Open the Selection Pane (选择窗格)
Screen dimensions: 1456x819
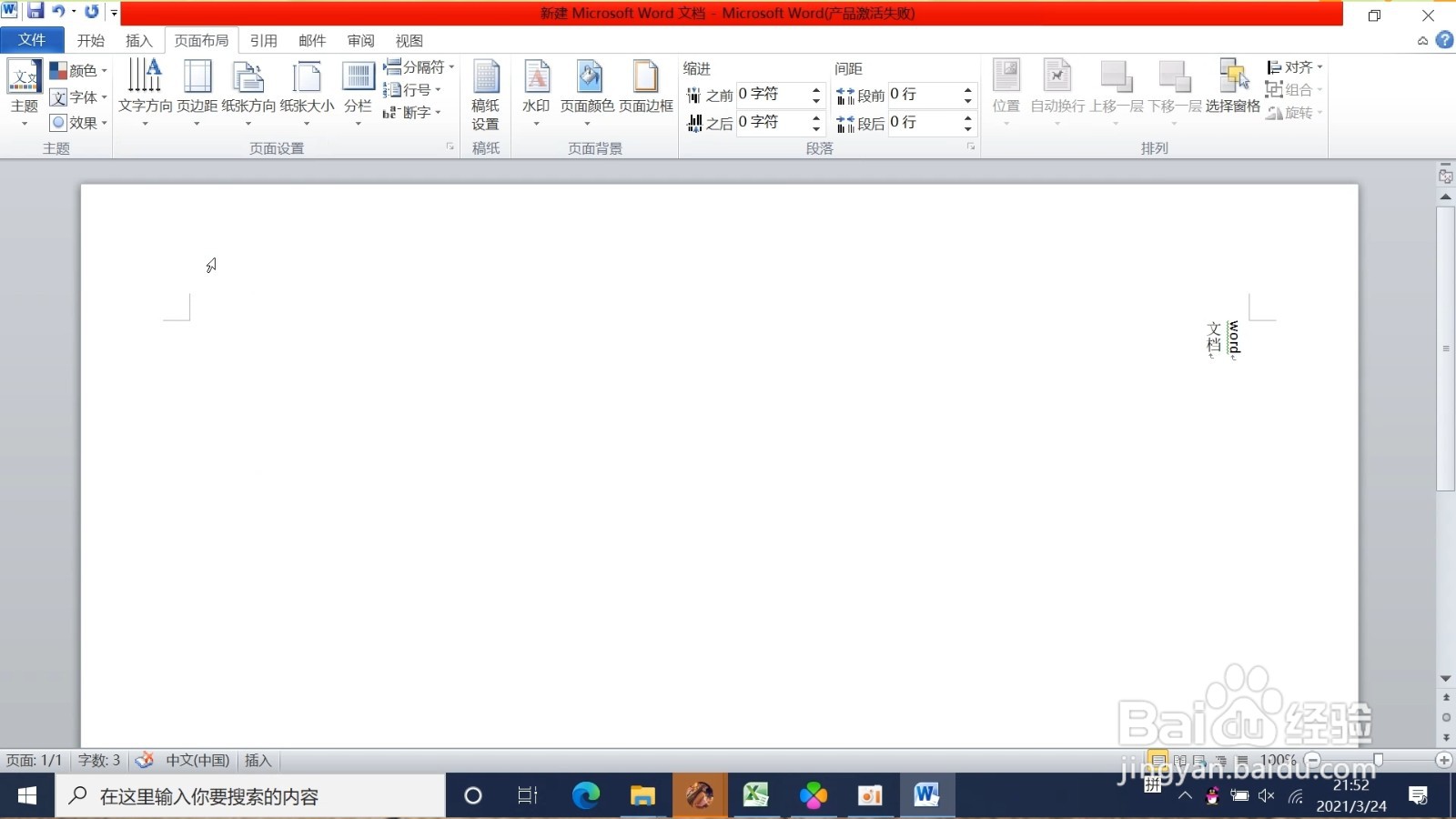click(x=1233, y=87)
